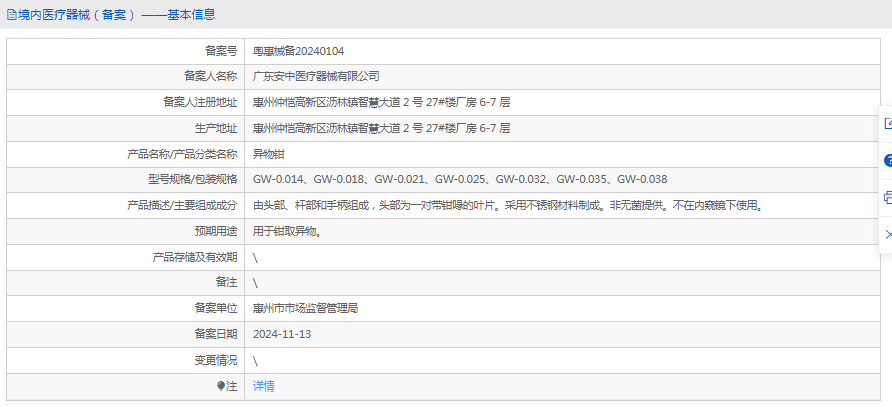892x407 pixels.
Task: Select company name 广东安中医疗器械有限公司
Action: point(316,77)
